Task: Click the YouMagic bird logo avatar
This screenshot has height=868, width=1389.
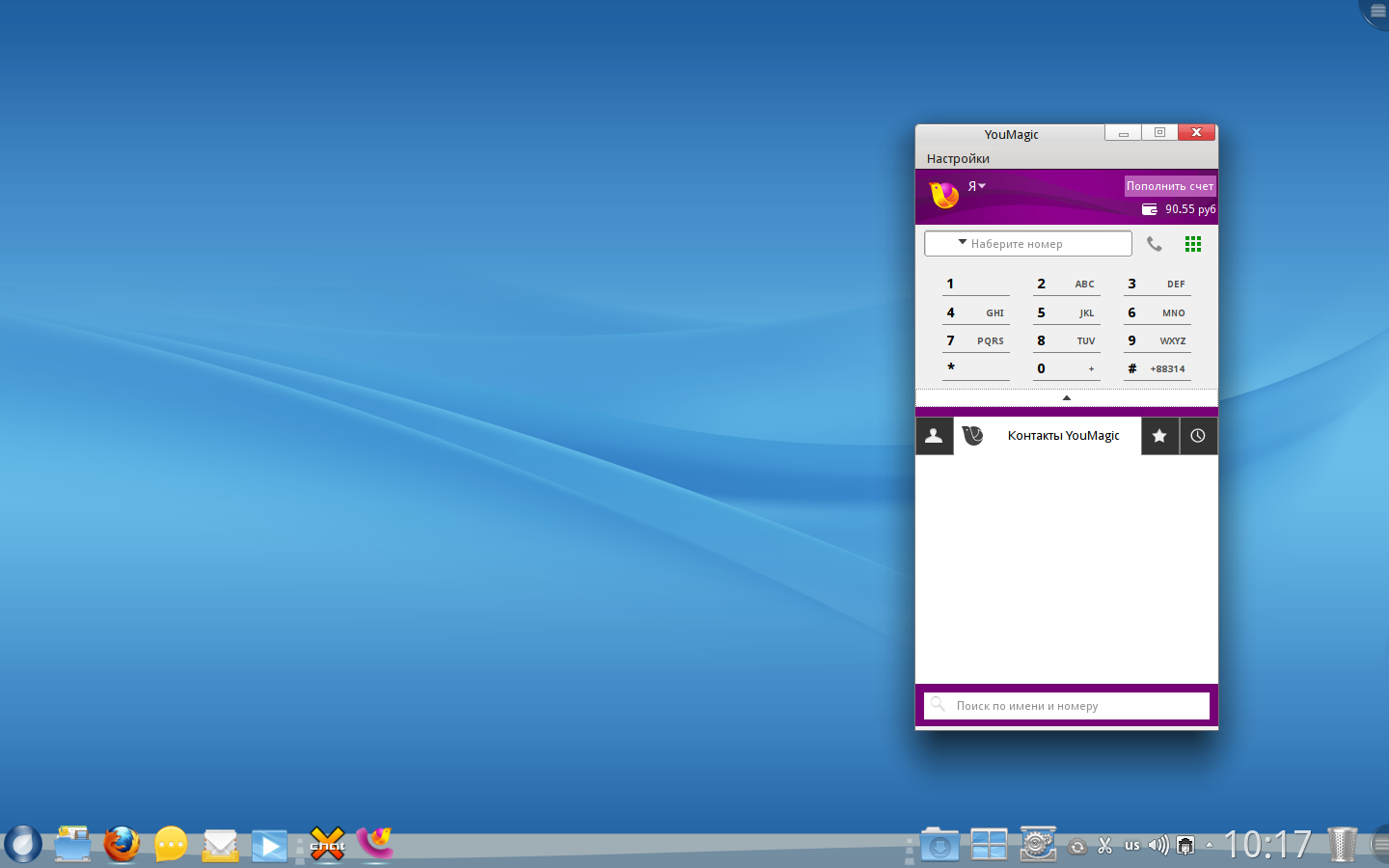Action: (x=944, y=194)
